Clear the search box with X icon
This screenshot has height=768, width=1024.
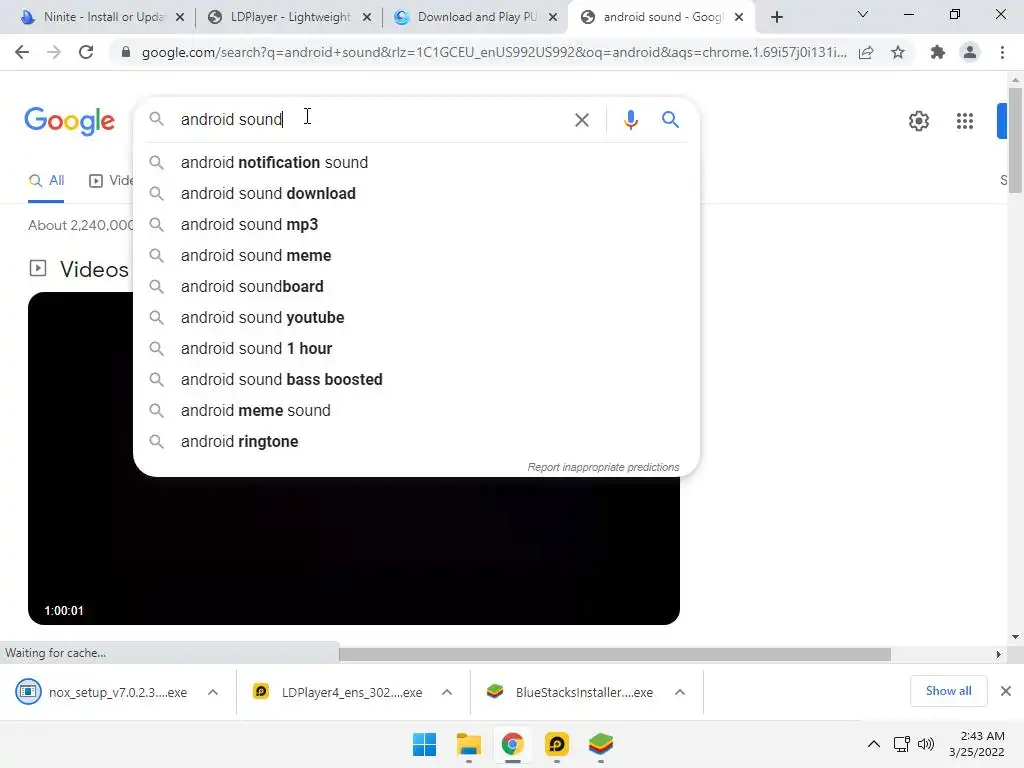[x=581, y=120]
